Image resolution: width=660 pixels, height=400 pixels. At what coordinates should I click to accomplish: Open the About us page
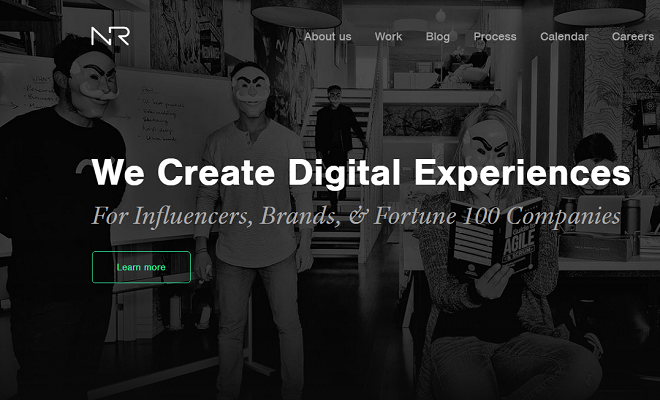pyautogui.click(x=327, y=37)
